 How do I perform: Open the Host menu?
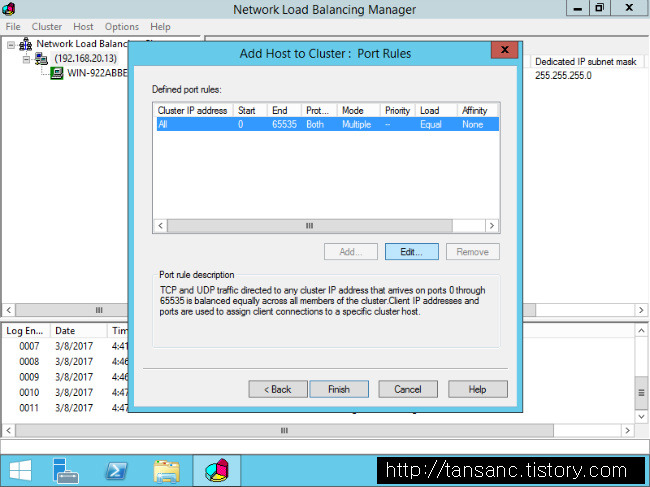pyautogui.click(x=83, y=27)
